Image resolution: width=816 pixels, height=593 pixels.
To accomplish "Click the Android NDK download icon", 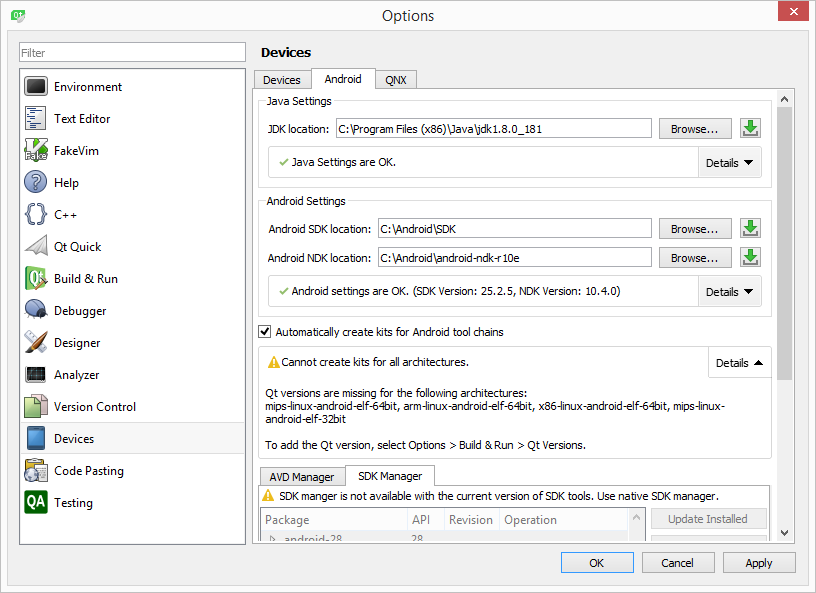I will click(x=750, y=258).
